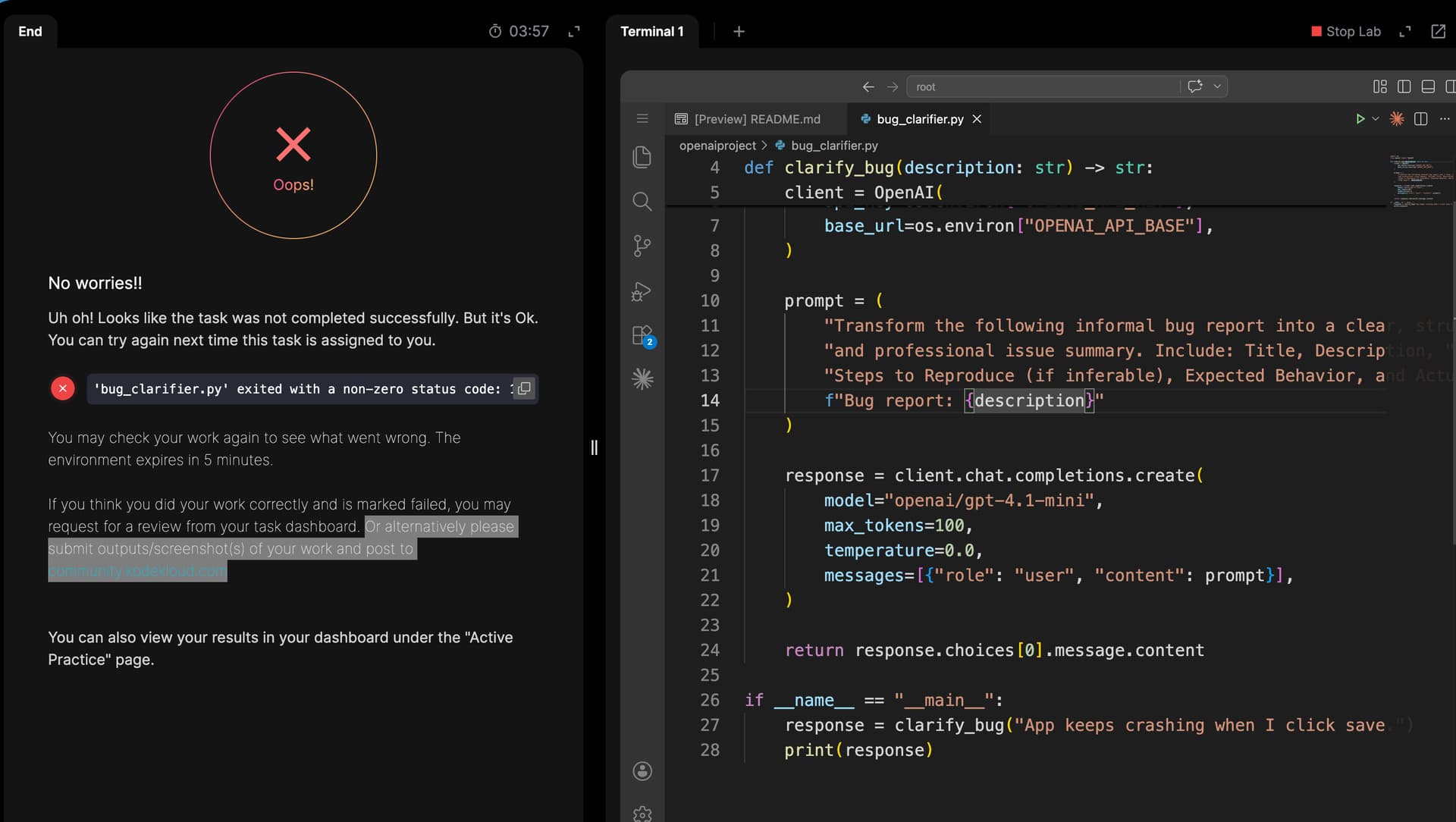Viewport: 1456px width, 822px height.
Task: Open the editor more actions ellipsis menu
Action: [x=1445, y=119]
